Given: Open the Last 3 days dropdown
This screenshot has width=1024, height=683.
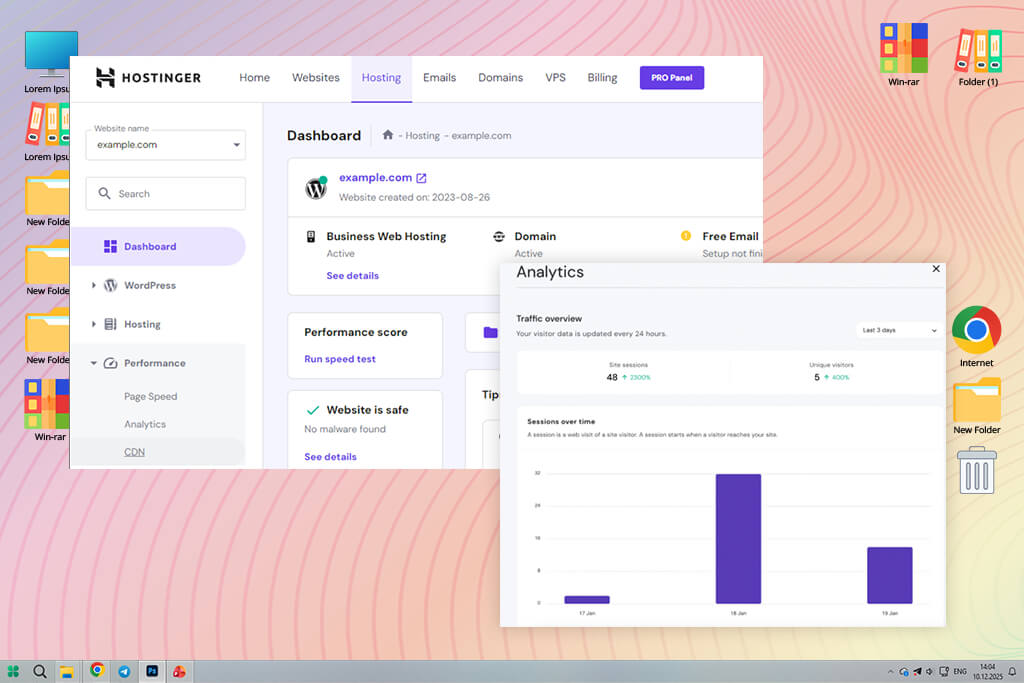Looking at the screenshot, I should 899,330.
